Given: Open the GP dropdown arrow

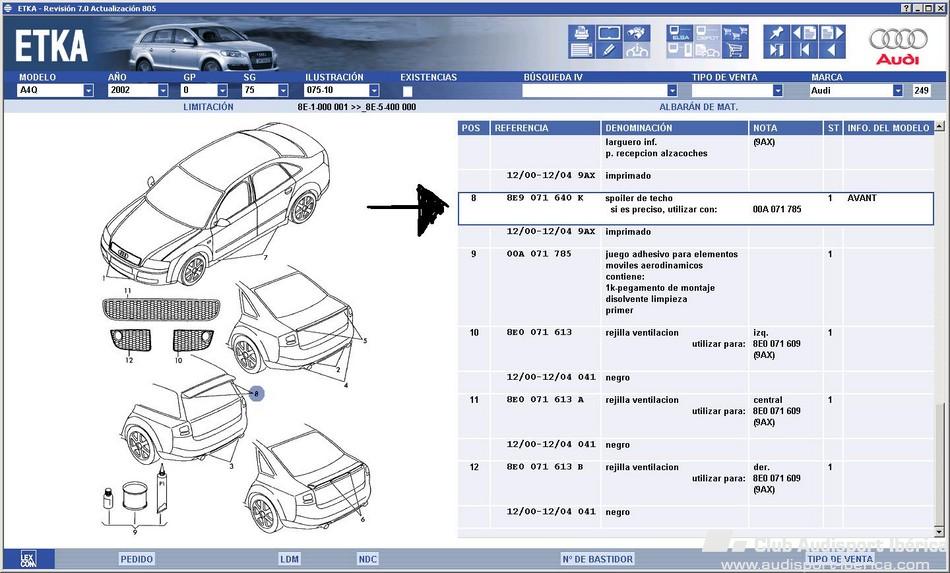Looking at the screenshot, I should tap(222, 90).
